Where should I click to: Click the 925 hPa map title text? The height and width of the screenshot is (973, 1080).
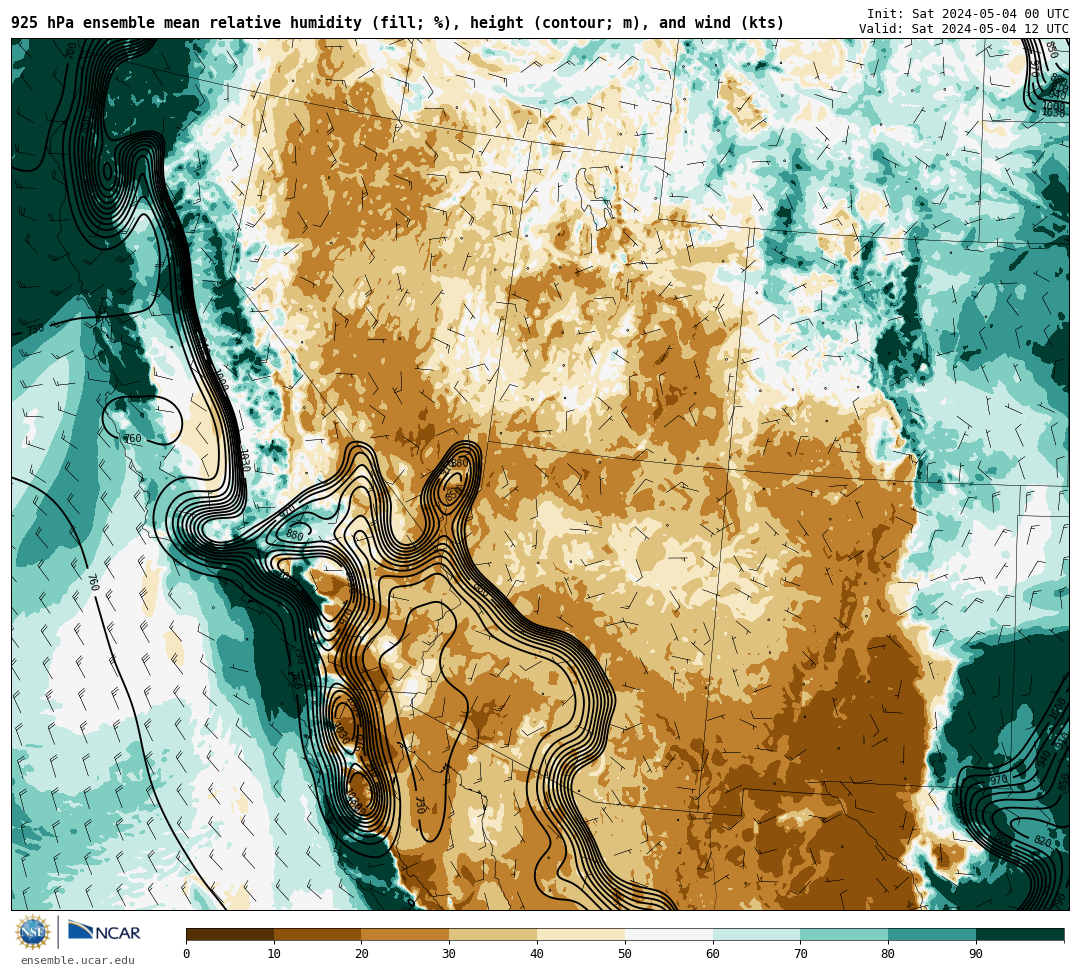point(397,23)
